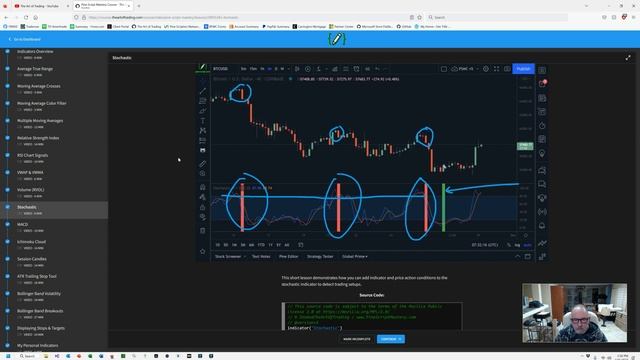Bookmark page with browser star icon
The width and height of the screenshot is (640, 360).
419,17
